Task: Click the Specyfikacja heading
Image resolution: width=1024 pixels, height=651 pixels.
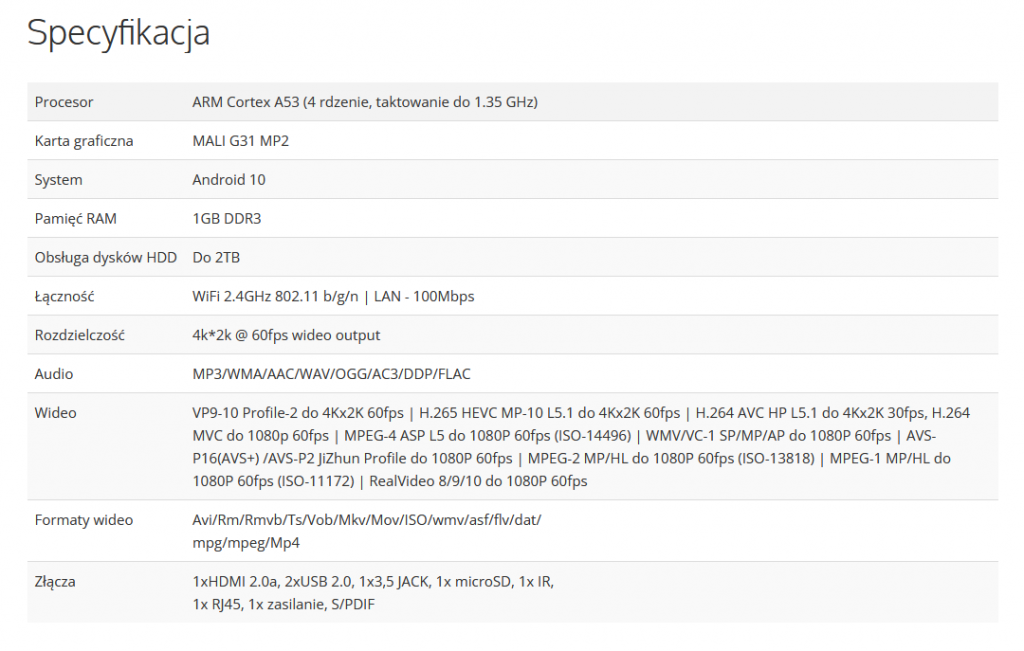Action: [118, 33]
